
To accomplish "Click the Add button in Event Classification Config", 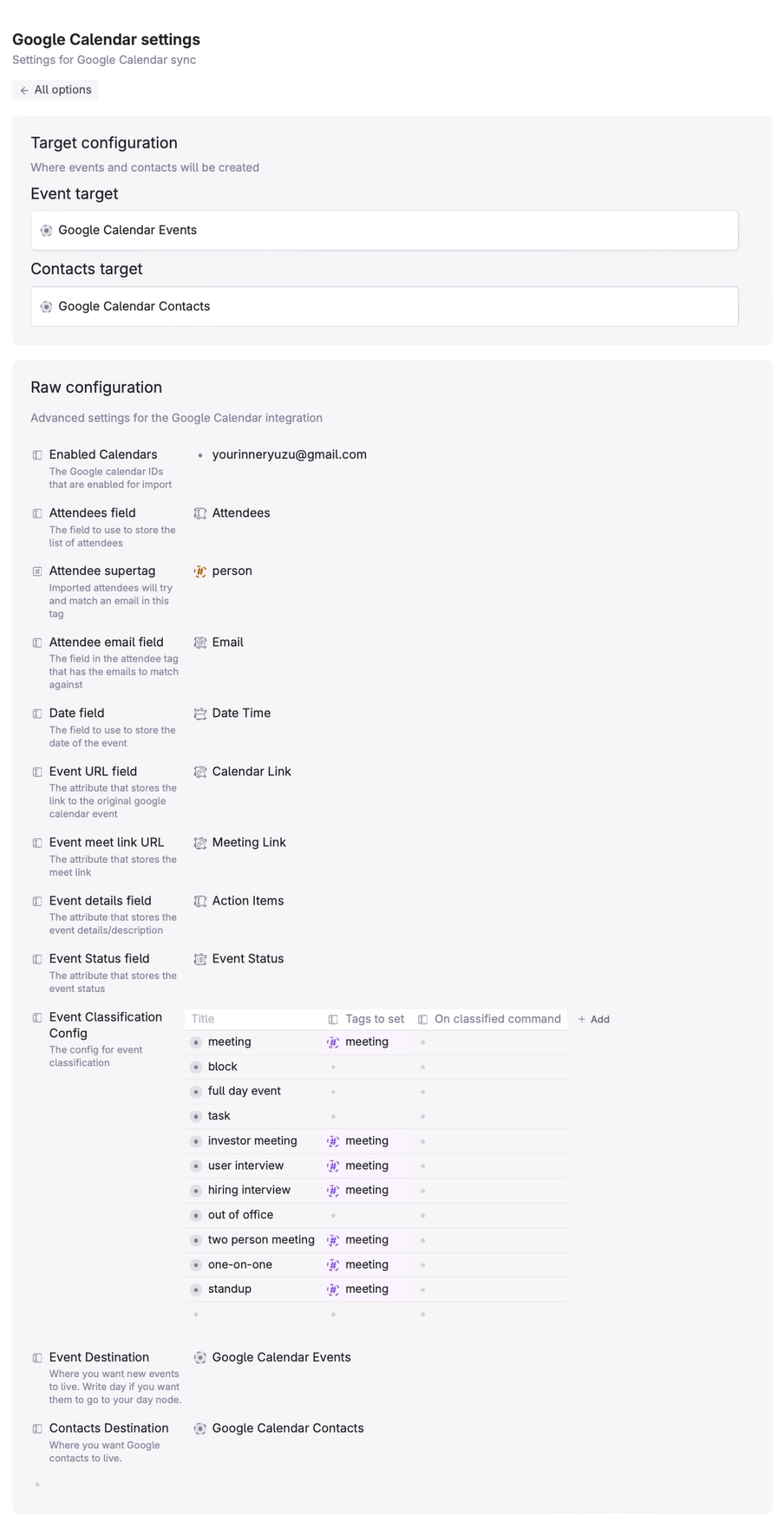I will point(594,1019).
